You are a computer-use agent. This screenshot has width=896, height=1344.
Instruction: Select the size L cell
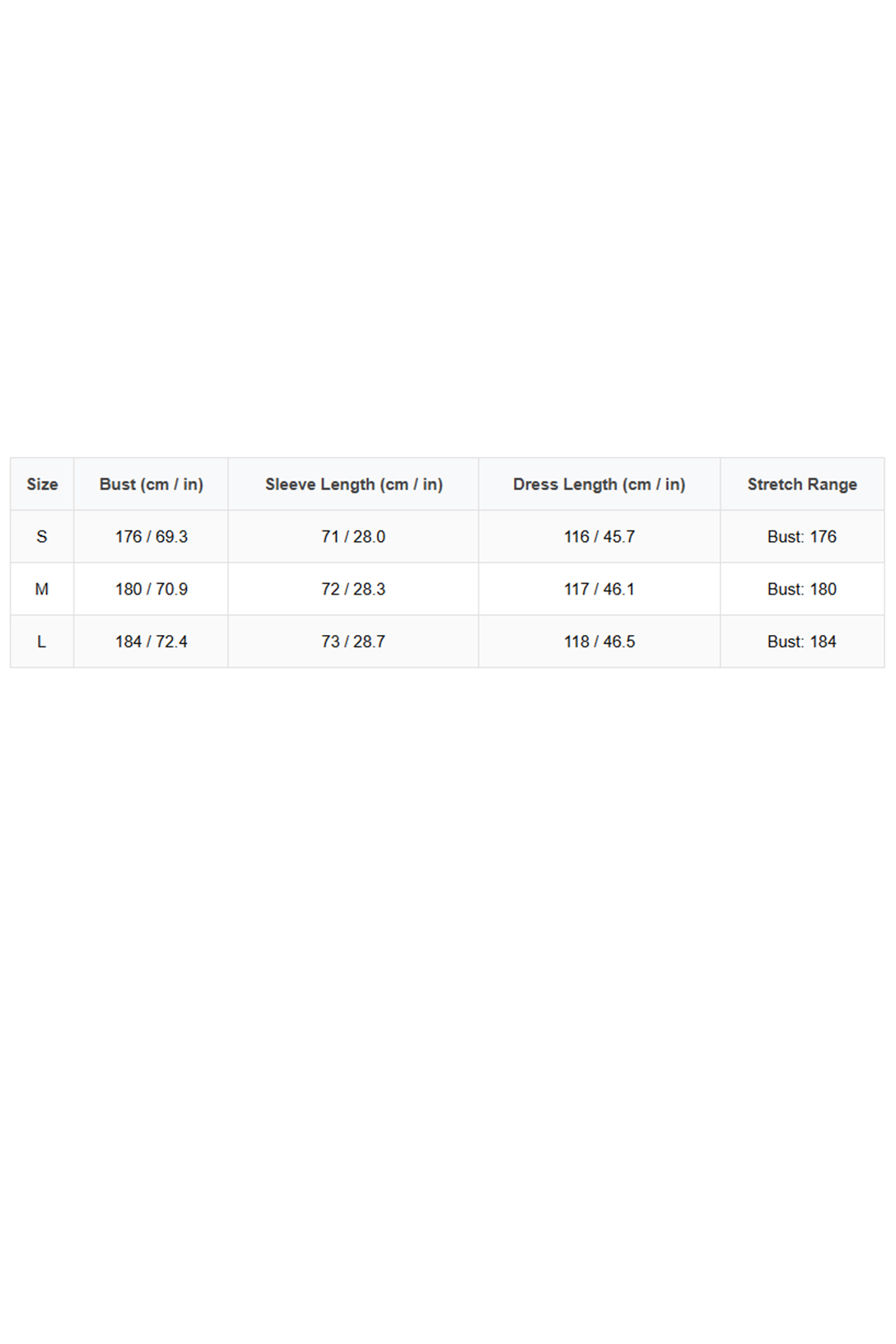pyautogui.click(x=42, y=642)
